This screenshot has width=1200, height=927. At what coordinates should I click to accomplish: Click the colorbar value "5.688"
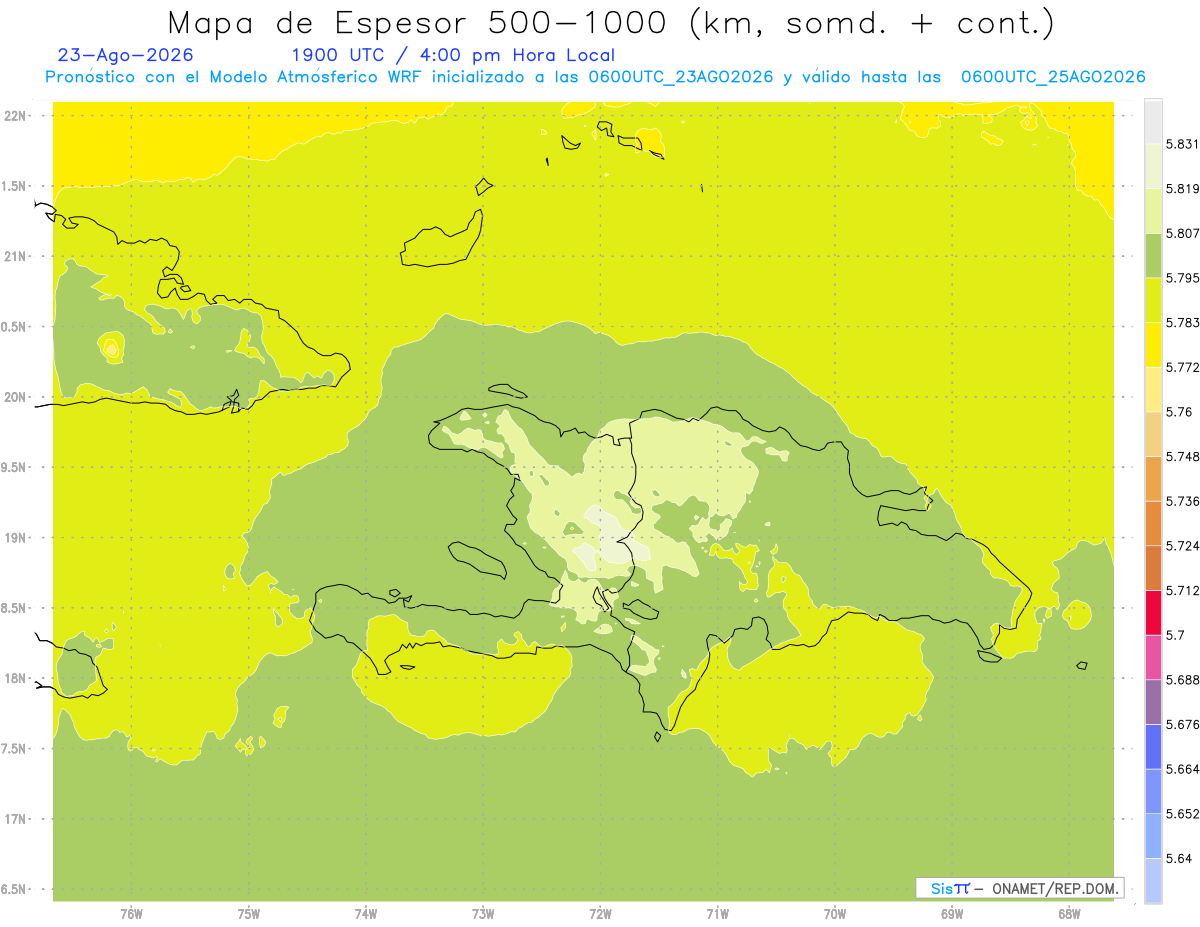(1183, 680)
